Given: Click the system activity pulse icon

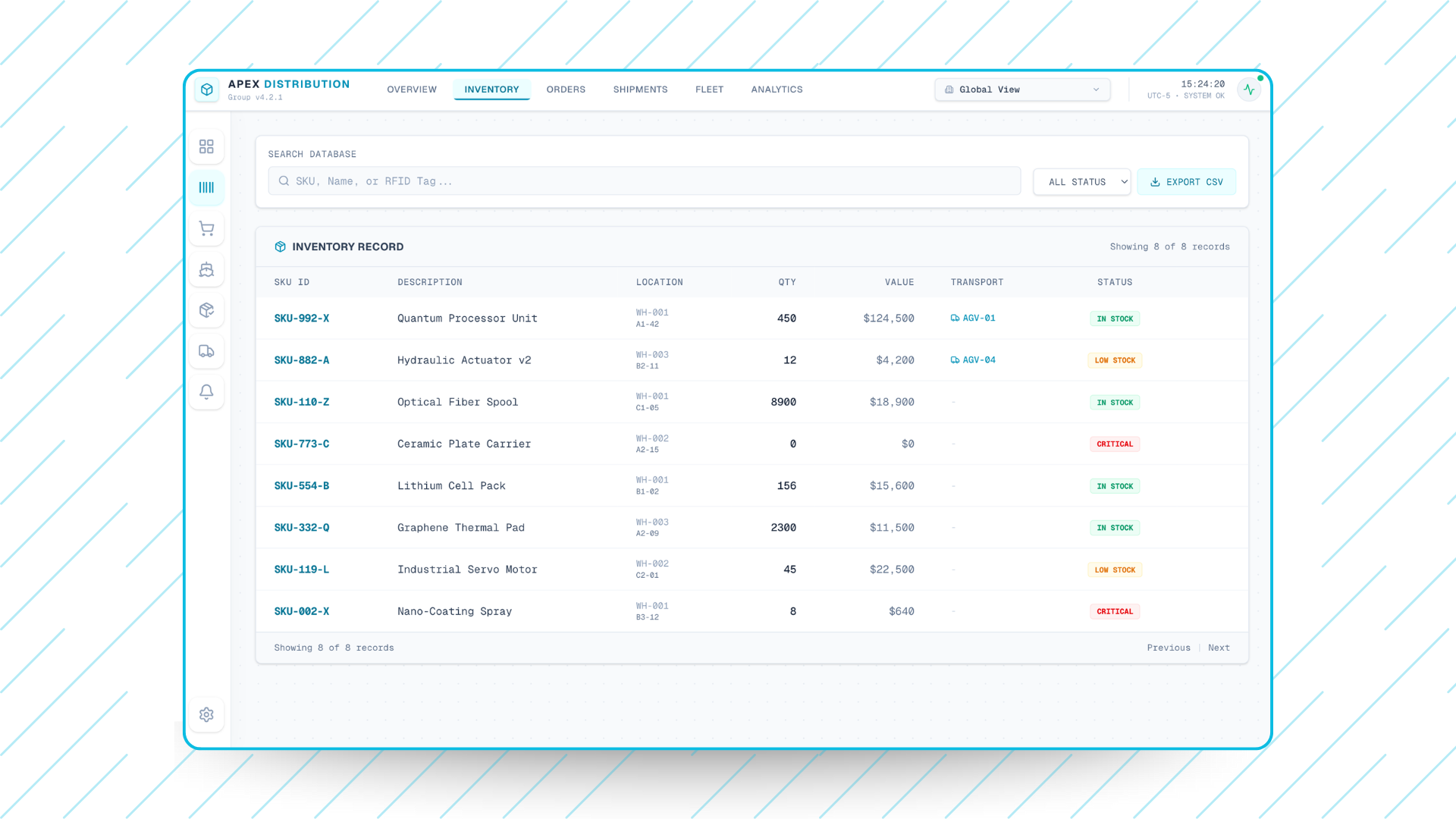Looking at the screenshot, I should 1249,89.
